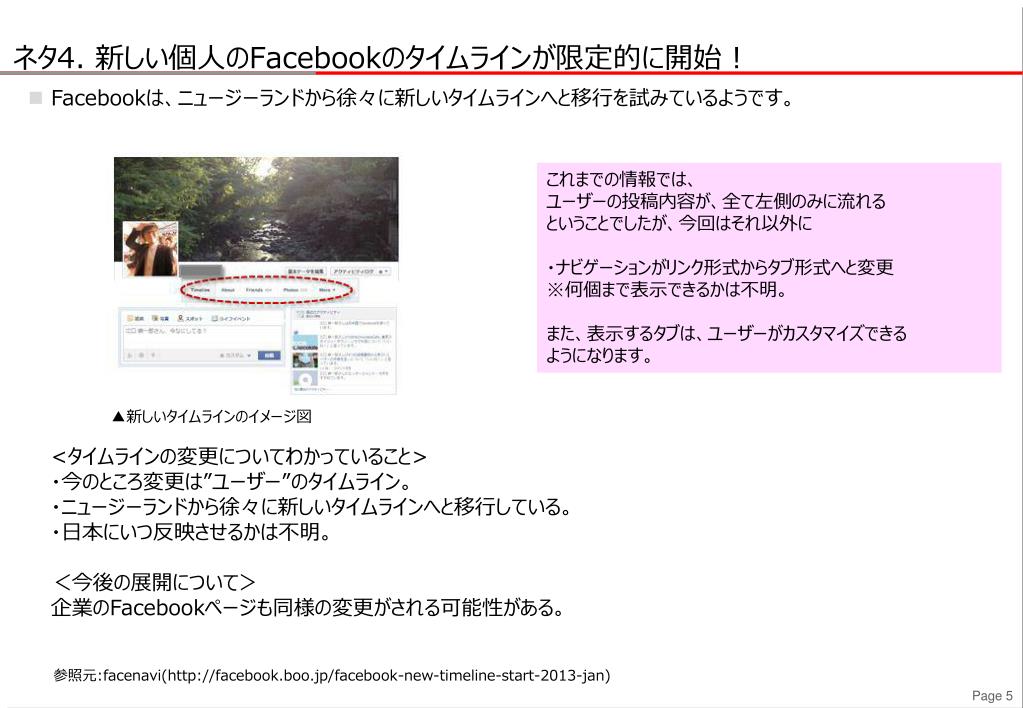
Task: Open the カスタム audience dropdown
Action: coord(236,356)
